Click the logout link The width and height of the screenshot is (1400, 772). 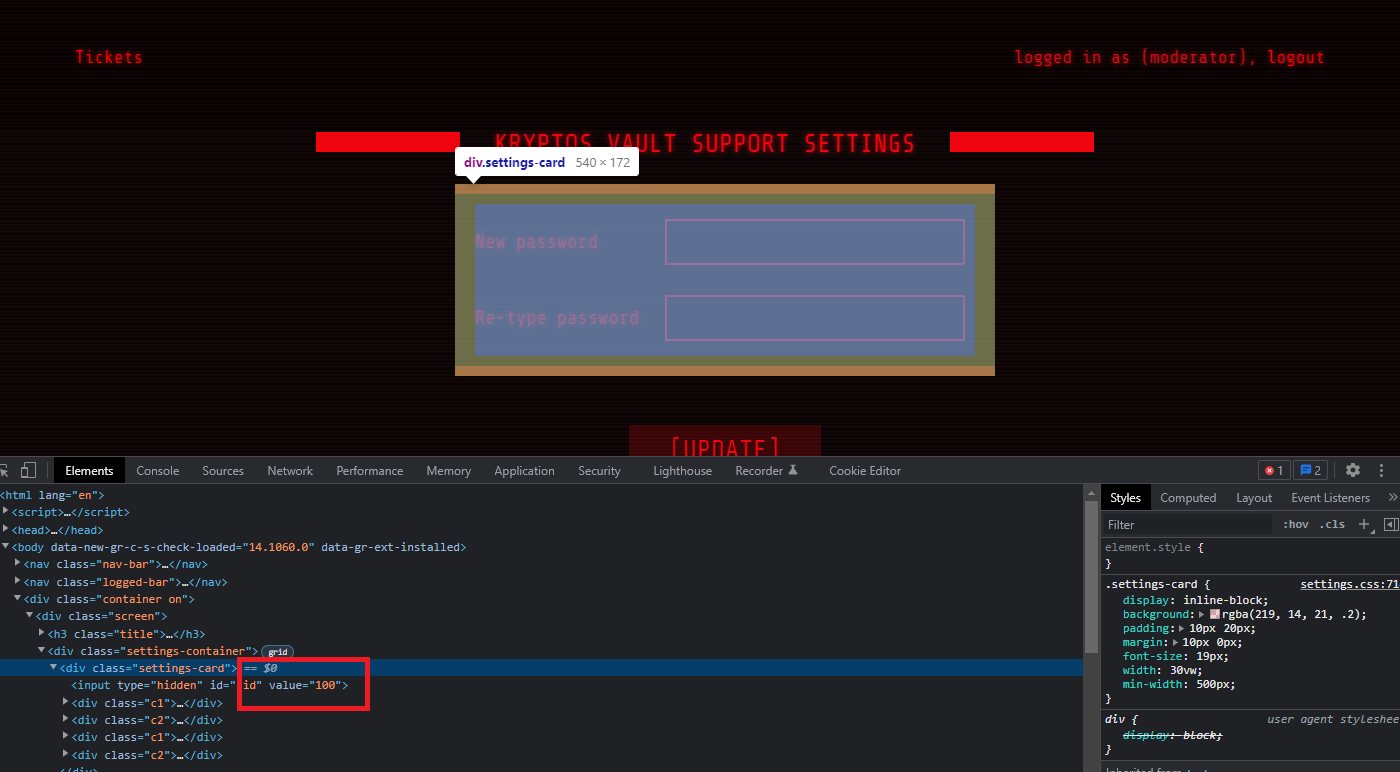pyautogui.click(x=1296, y=57)
